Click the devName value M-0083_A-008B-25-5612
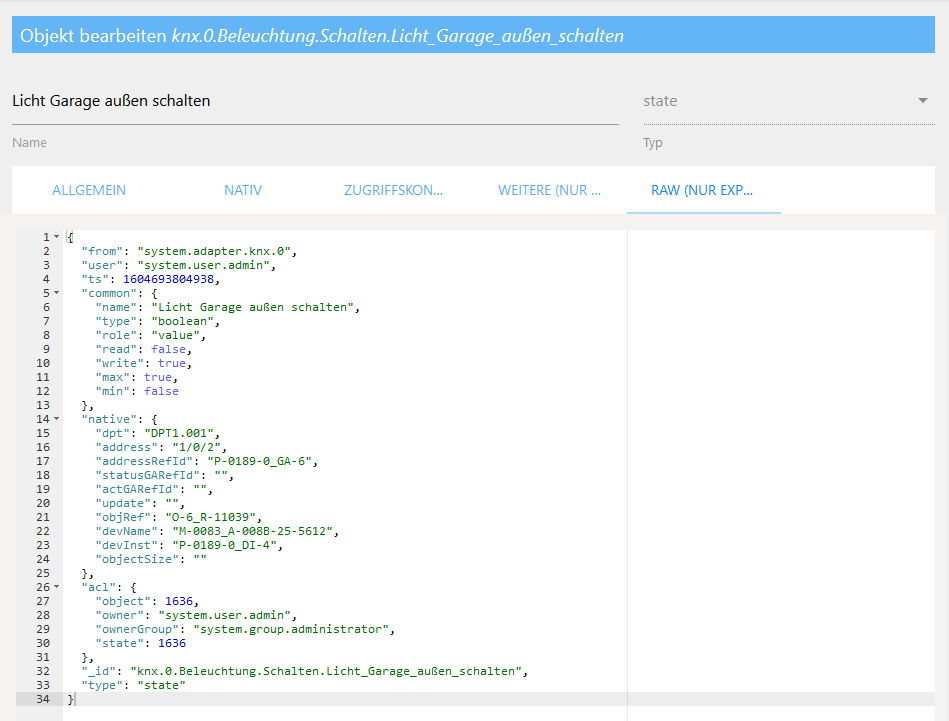 (252, 531)
